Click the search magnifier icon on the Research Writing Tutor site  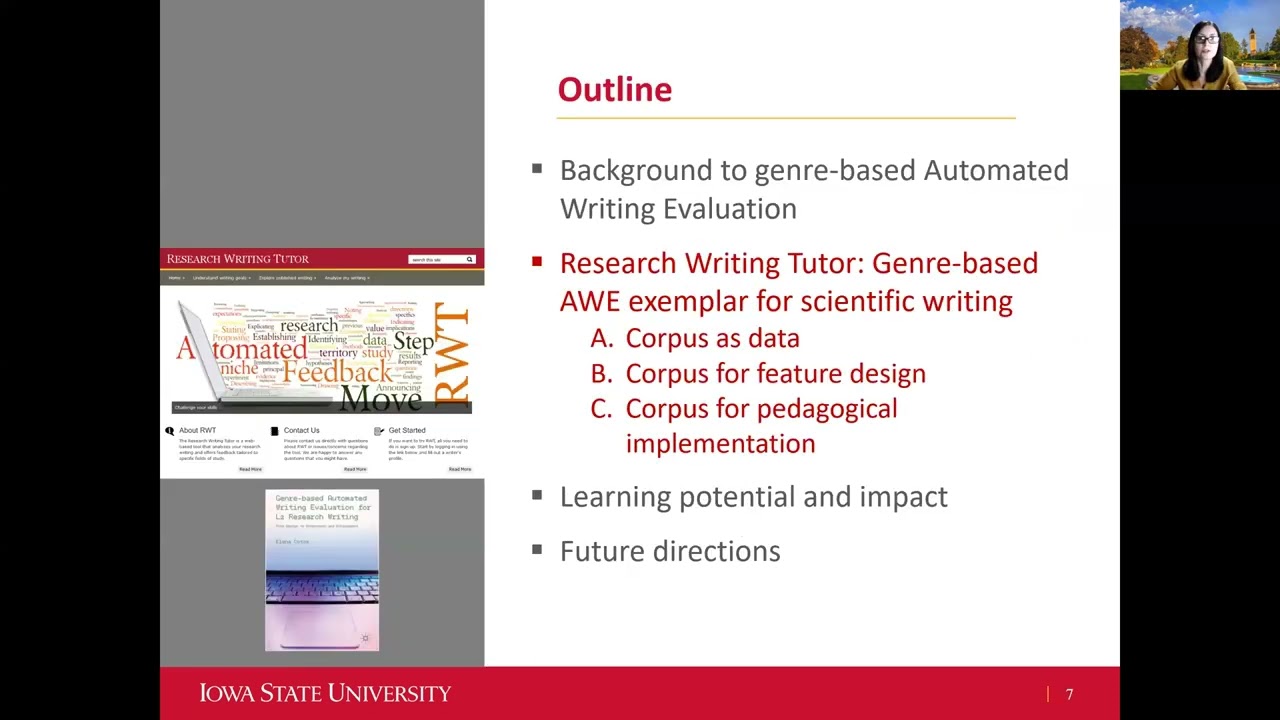click(469, 260)
